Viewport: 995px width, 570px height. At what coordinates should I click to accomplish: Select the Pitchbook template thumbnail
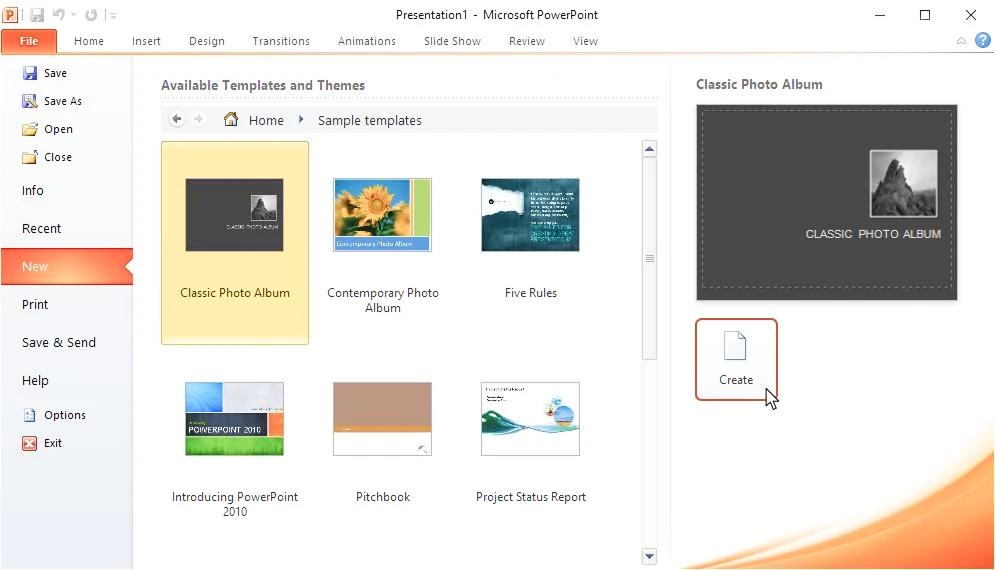[x=382, y=419]
